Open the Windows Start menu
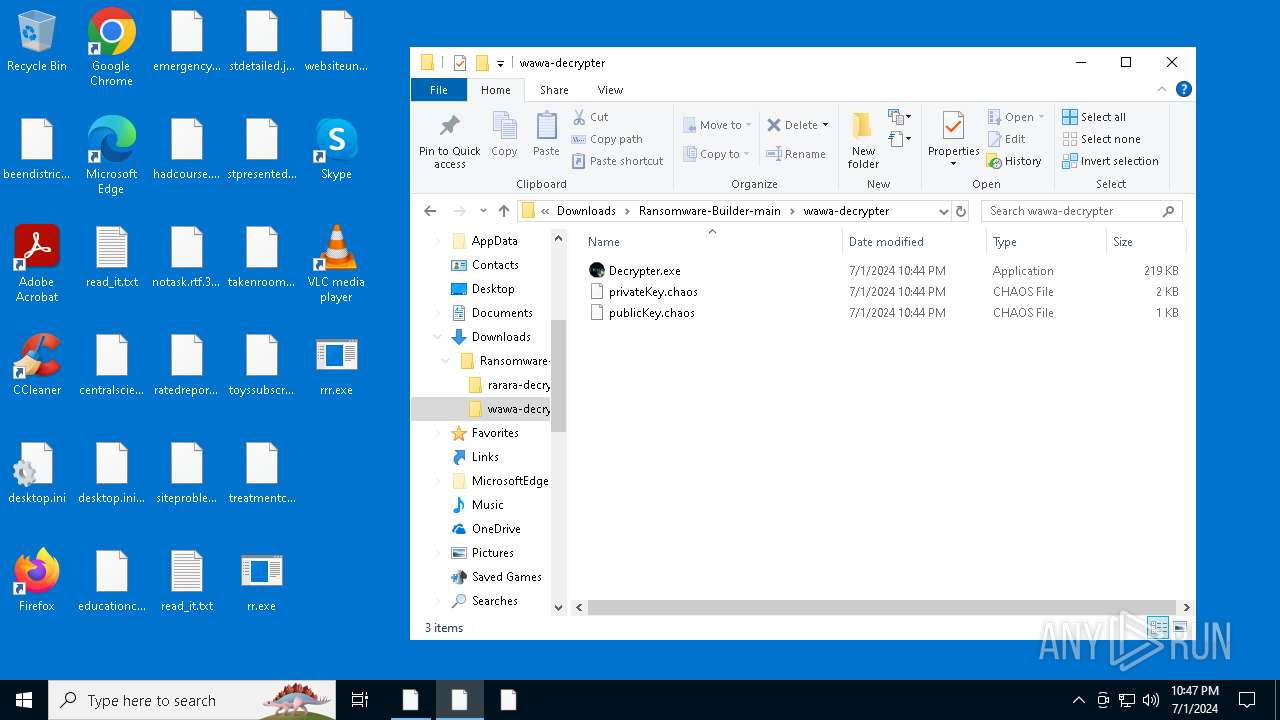 [24, 700]
